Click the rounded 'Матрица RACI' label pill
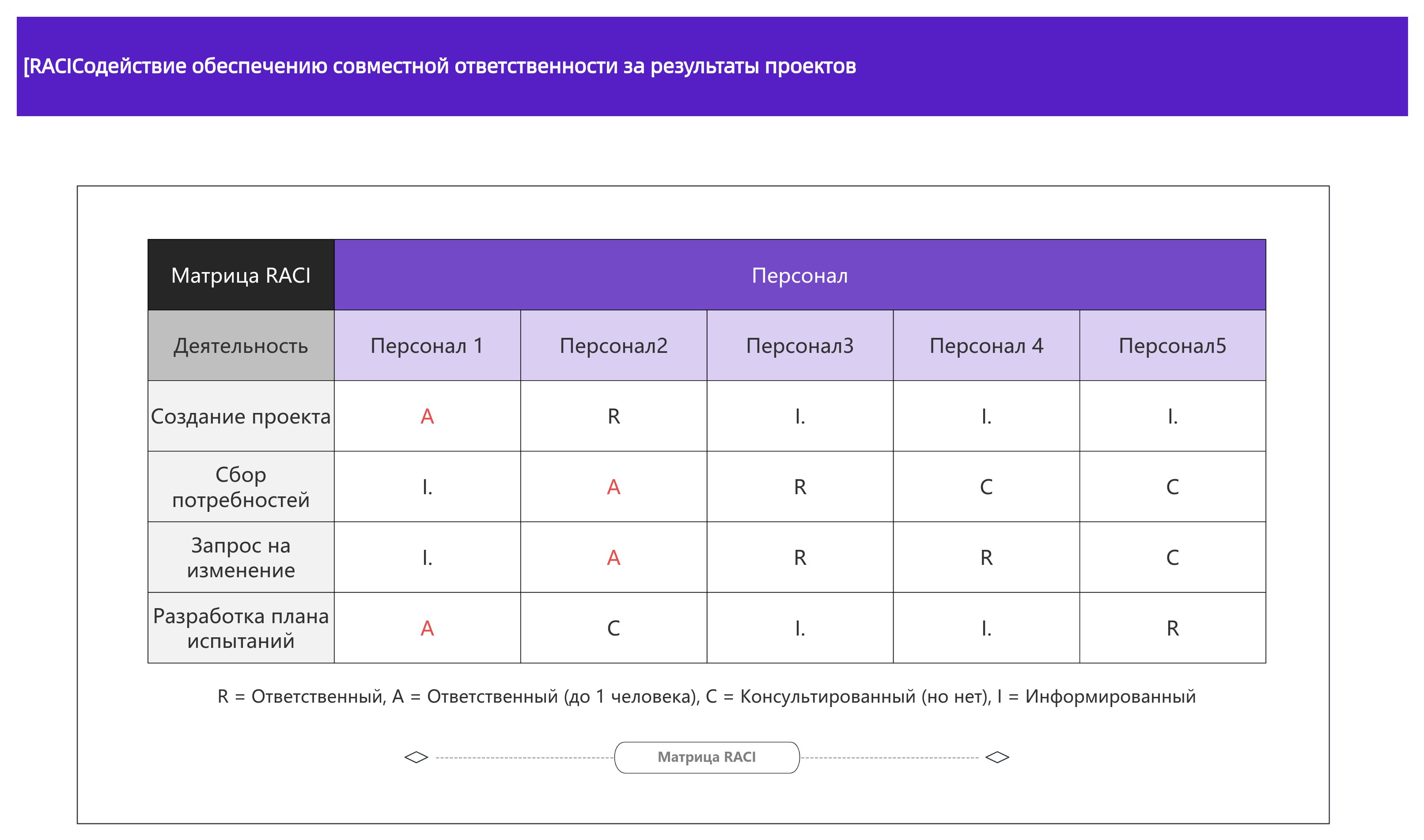This screenshot has height=840, width=1424. [707, 757]
